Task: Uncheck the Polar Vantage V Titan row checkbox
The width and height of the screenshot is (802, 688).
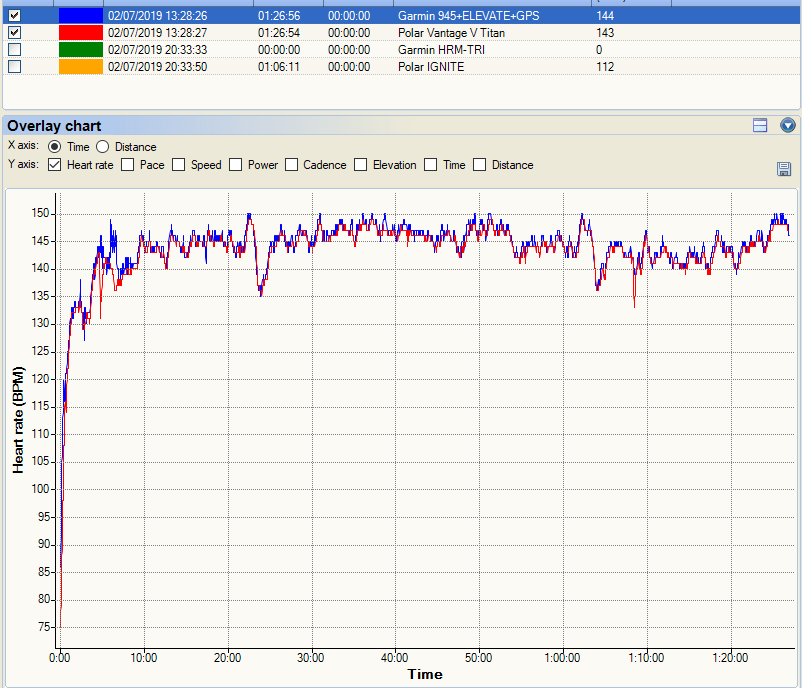Action: click(x=14, y=33)
